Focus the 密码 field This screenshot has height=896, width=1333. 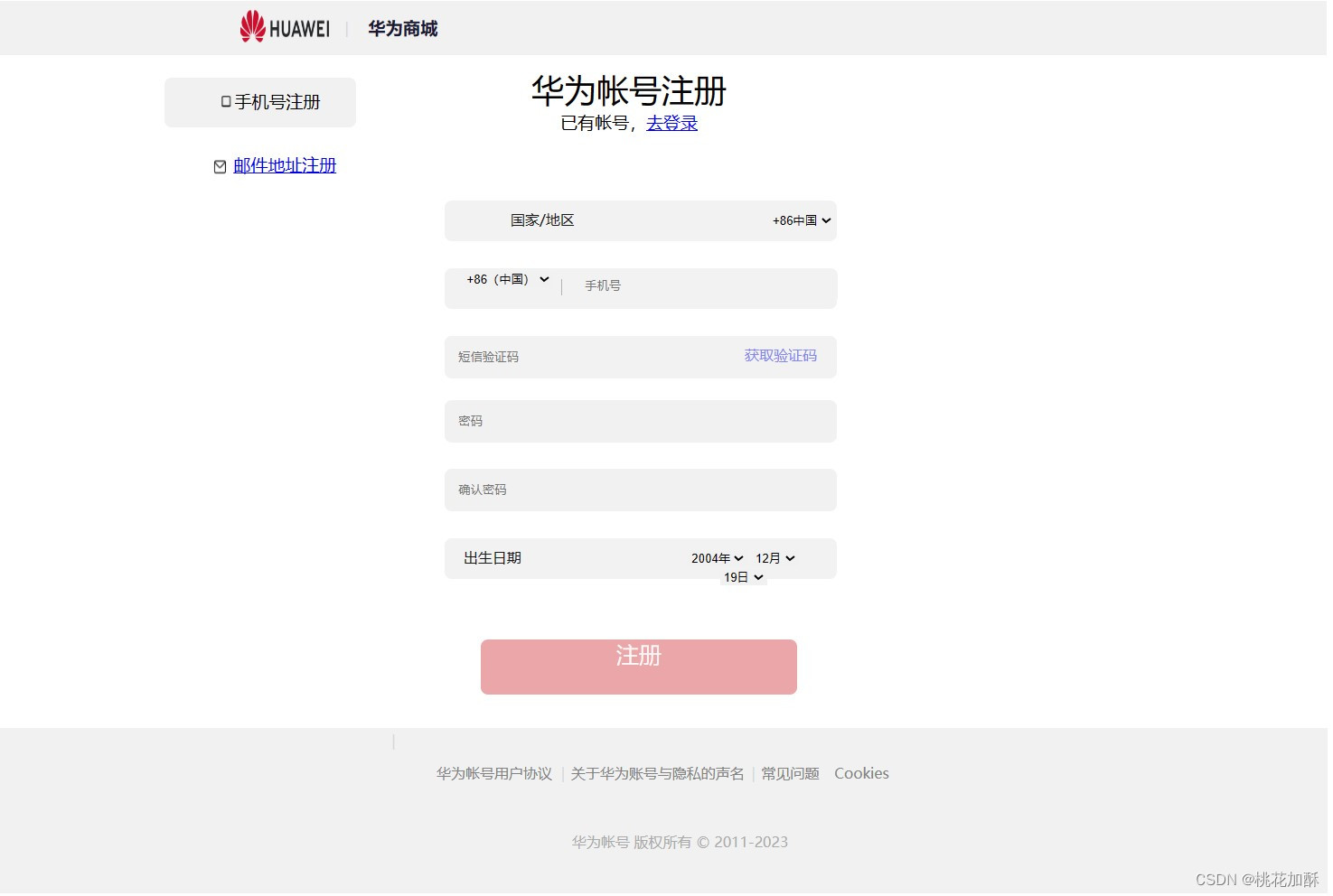point(641,422)
